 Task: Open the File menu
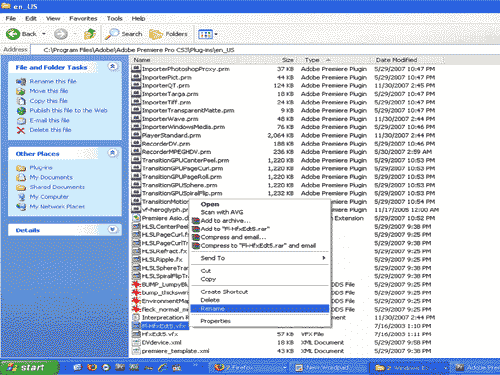11,19
